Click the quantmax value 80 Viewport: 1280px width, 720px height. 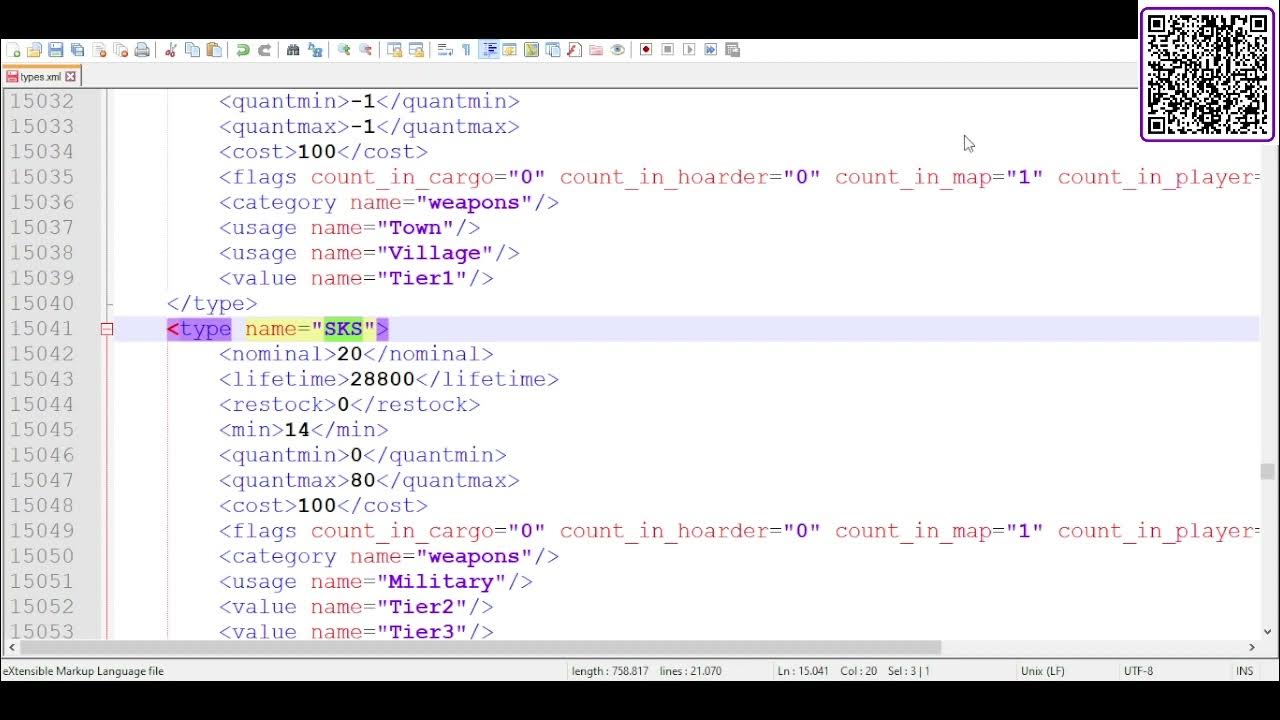363,480
